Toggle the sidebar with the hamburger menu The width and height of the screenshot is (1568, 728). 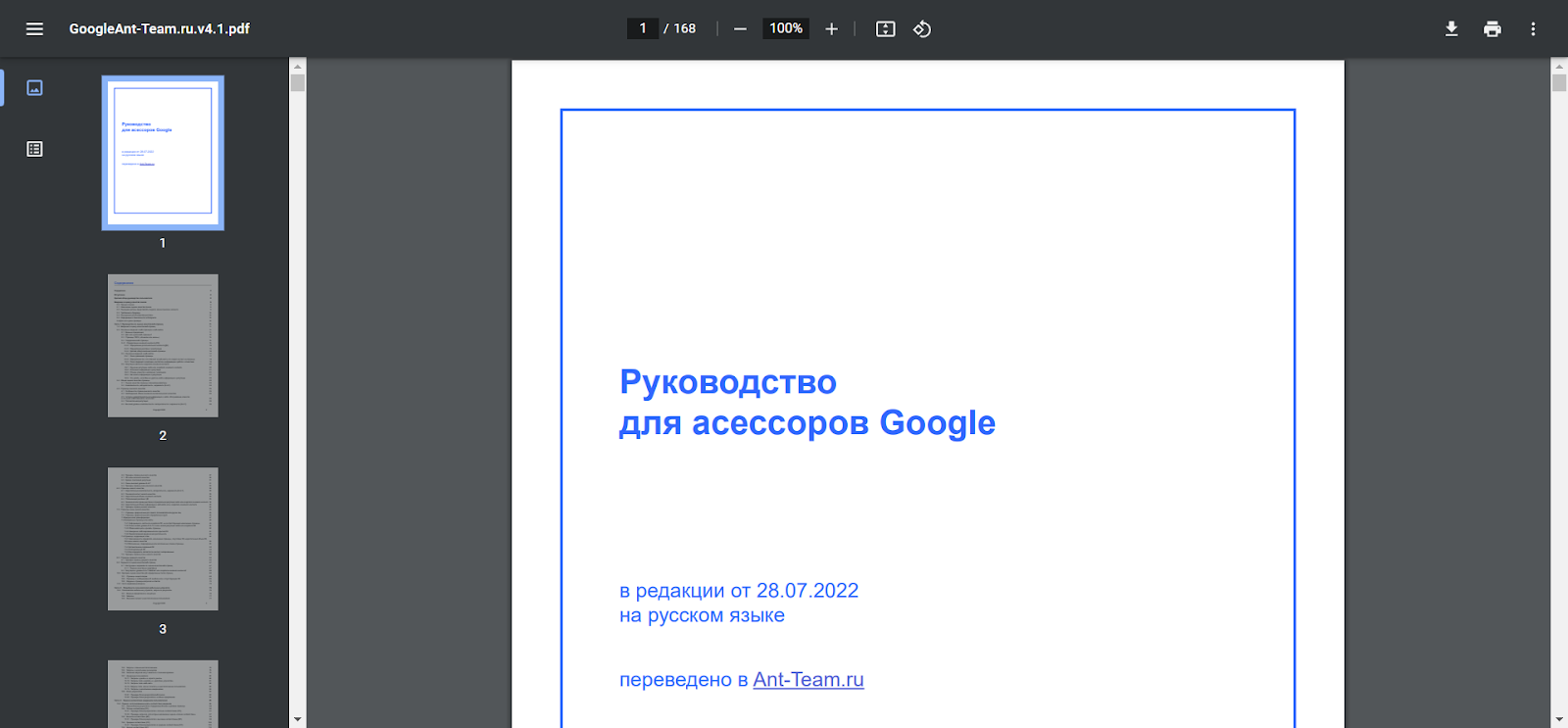pyautogui.click(x=34, y=29)
